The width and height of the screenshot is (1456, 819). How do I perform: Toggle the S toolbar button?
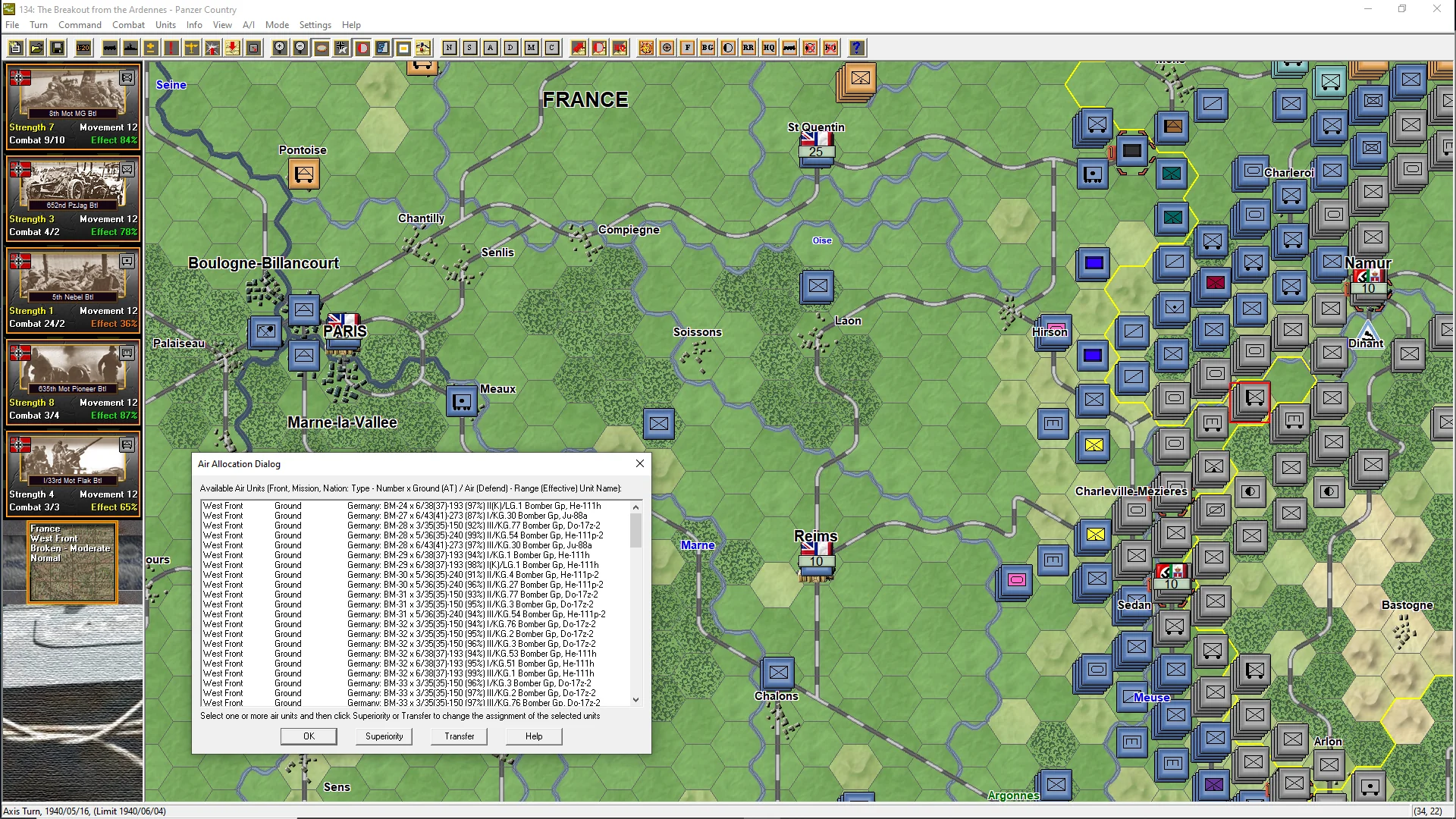tap(470, 48)
